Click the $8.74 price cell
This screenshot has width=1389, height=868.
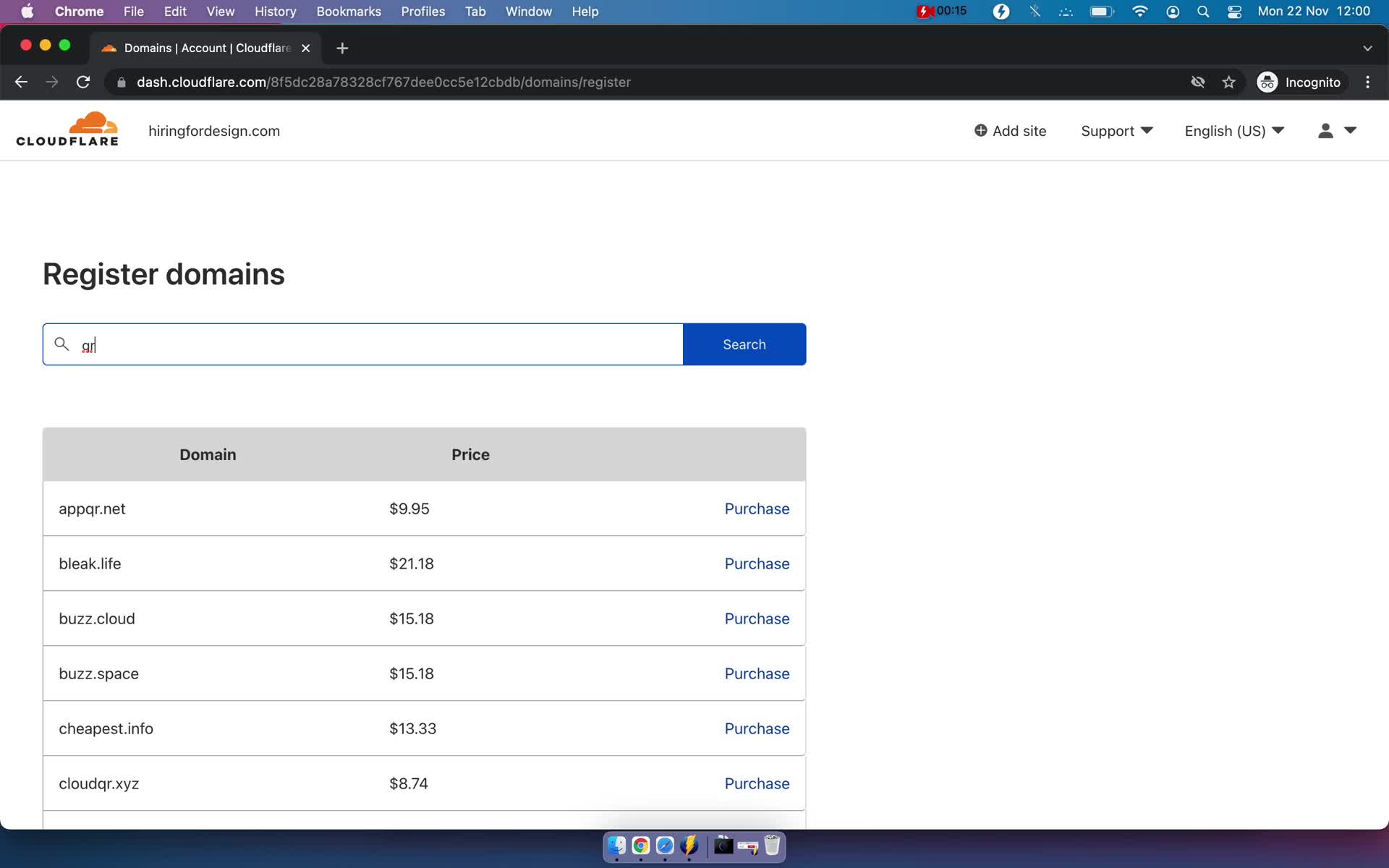409,783
